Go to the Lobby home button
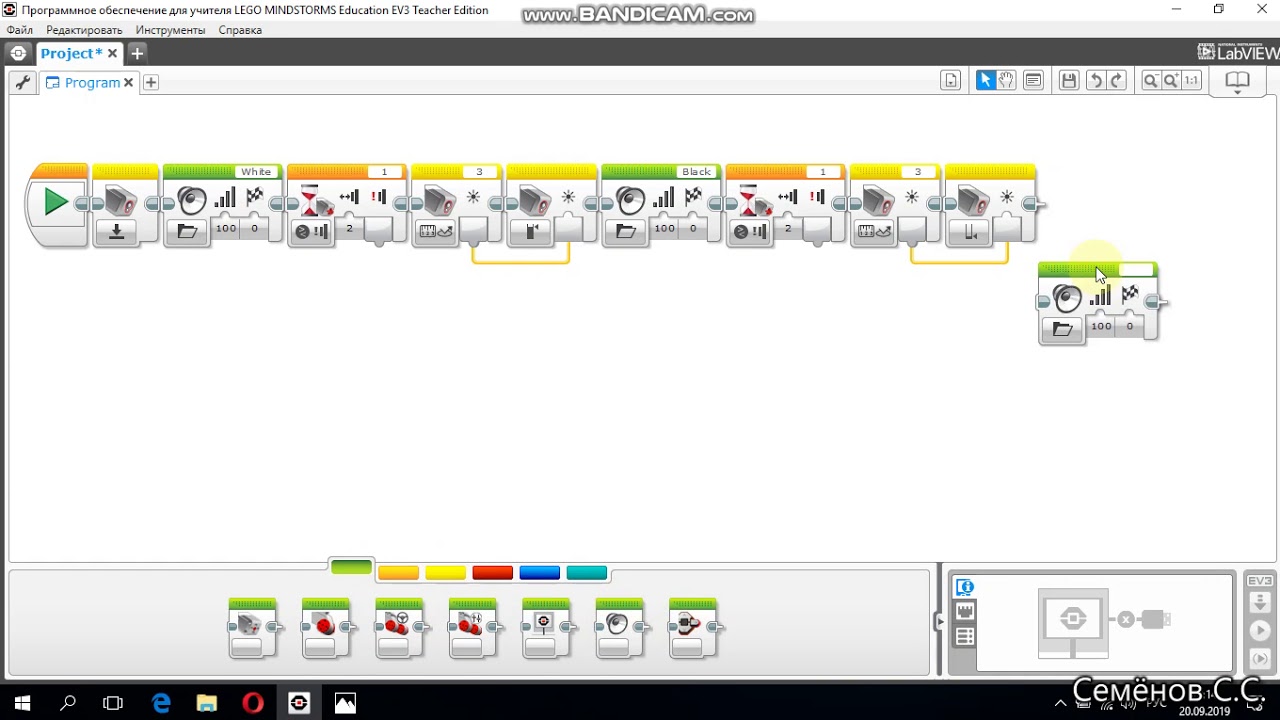1280x720 pixels. [x=18, y=53]
